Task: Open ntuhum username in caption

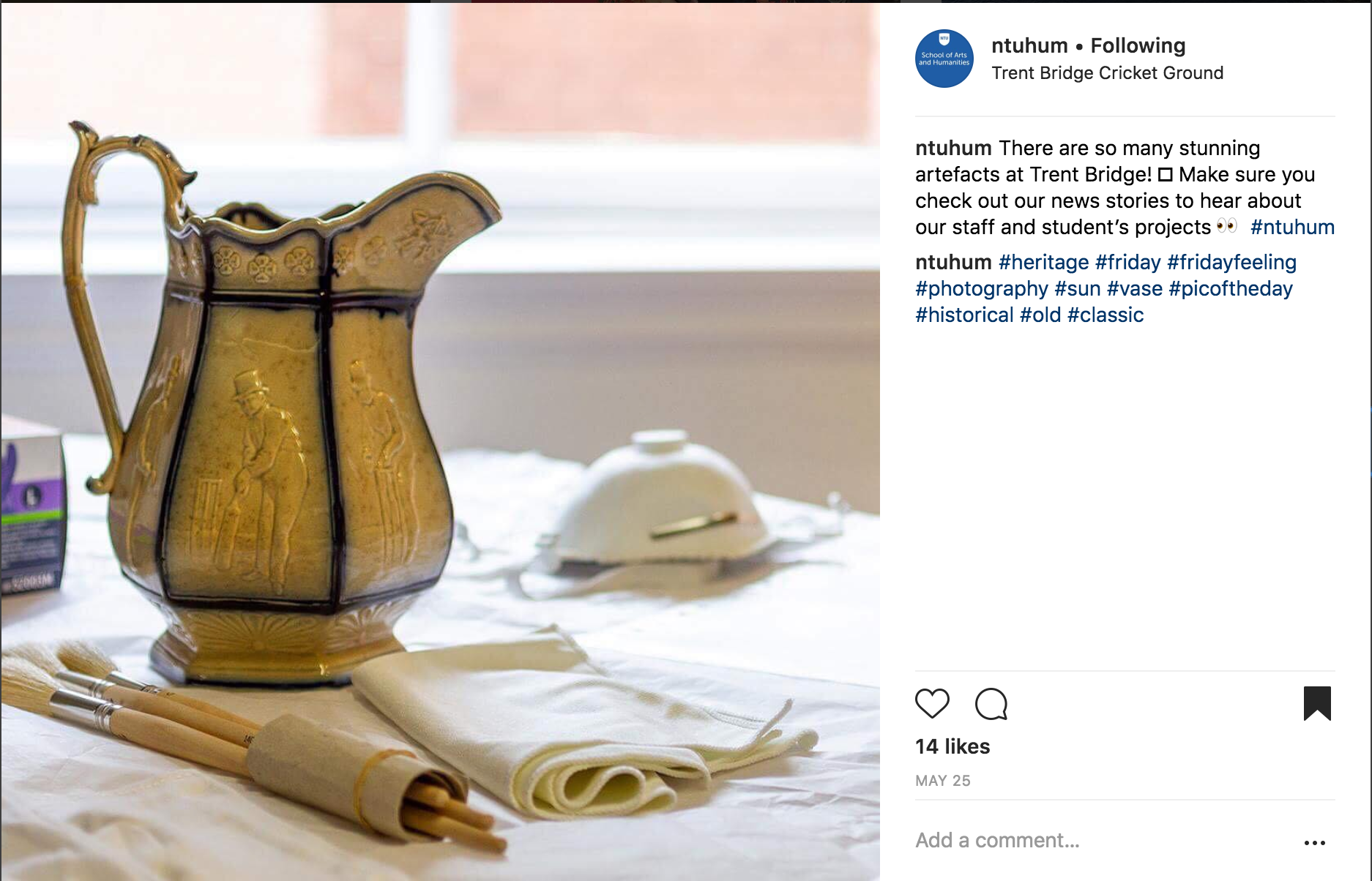Action: (953, 148)
